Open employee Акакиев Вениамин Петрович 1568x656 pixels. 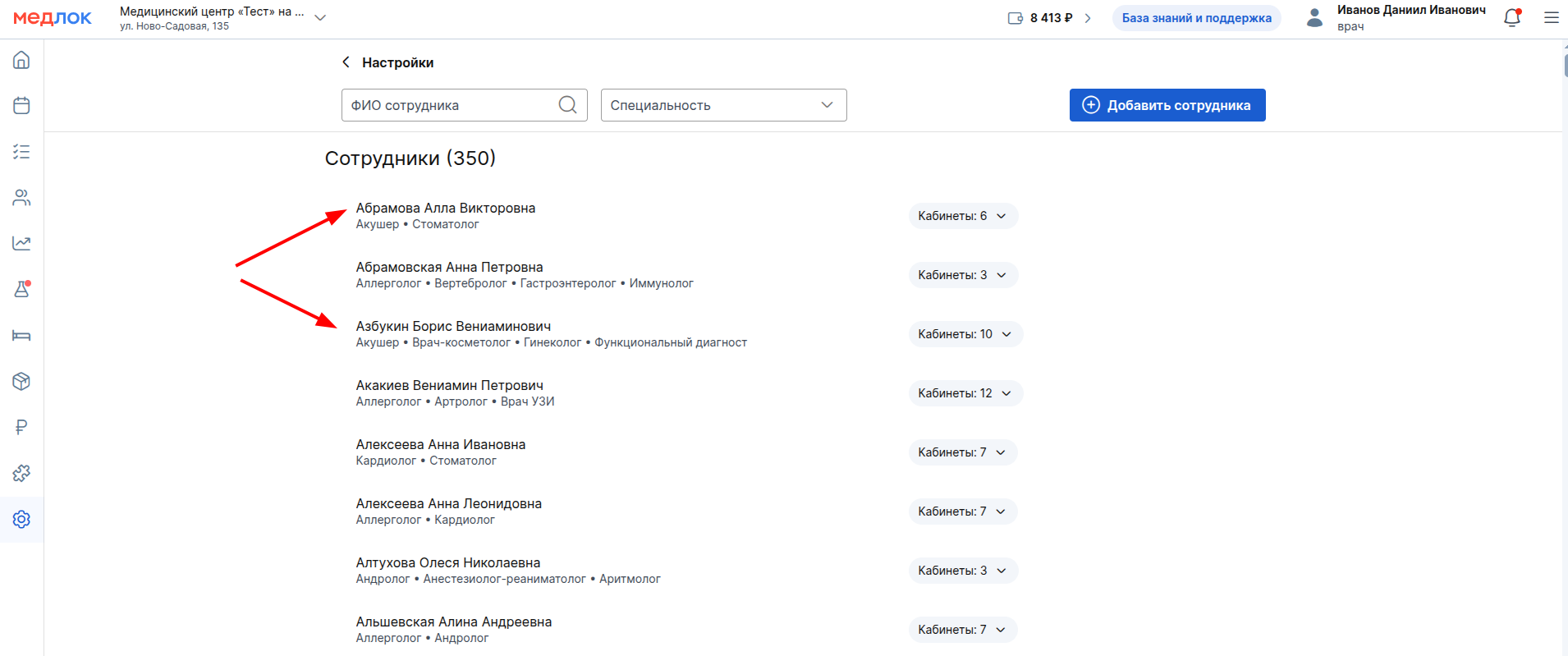pyautogui.click(x=449, y=385)
